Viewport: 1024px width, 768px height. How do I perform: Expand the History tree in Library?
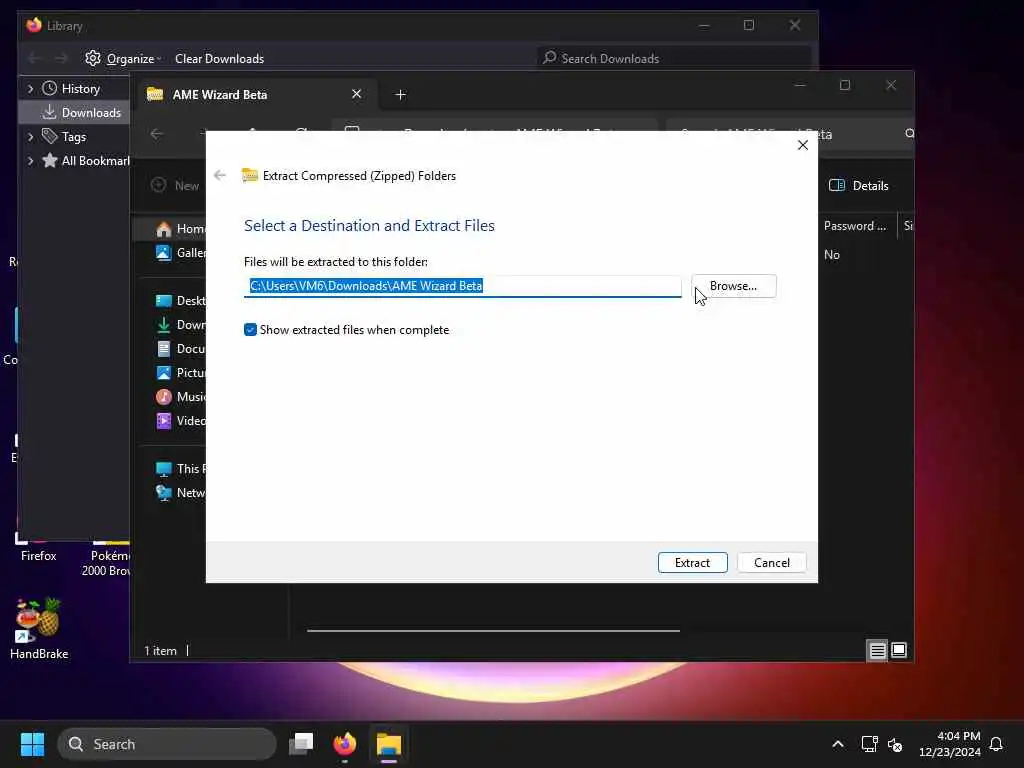point(30,89)
